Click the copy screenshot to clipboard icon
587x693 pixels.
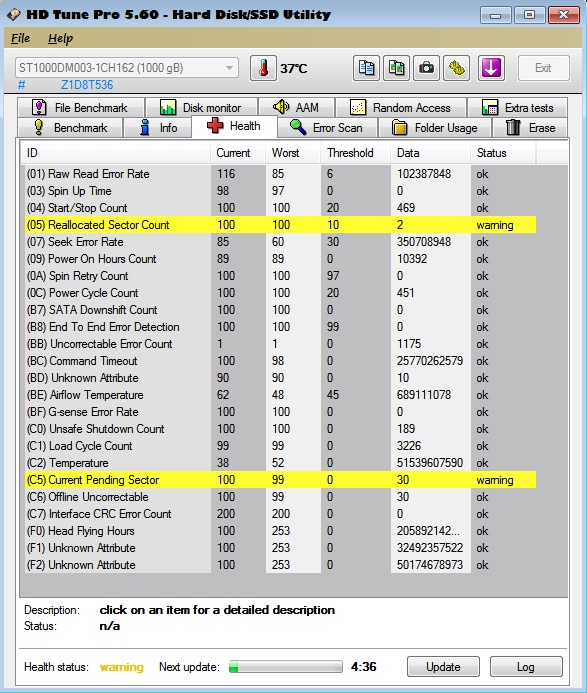[x=396, y=68]
